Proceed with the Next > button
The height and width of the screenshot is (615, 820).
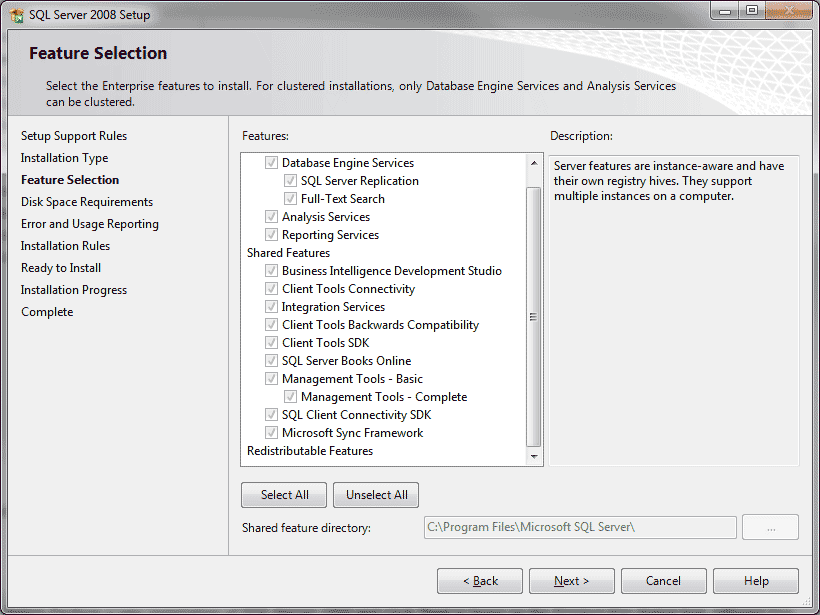(572, 581)
